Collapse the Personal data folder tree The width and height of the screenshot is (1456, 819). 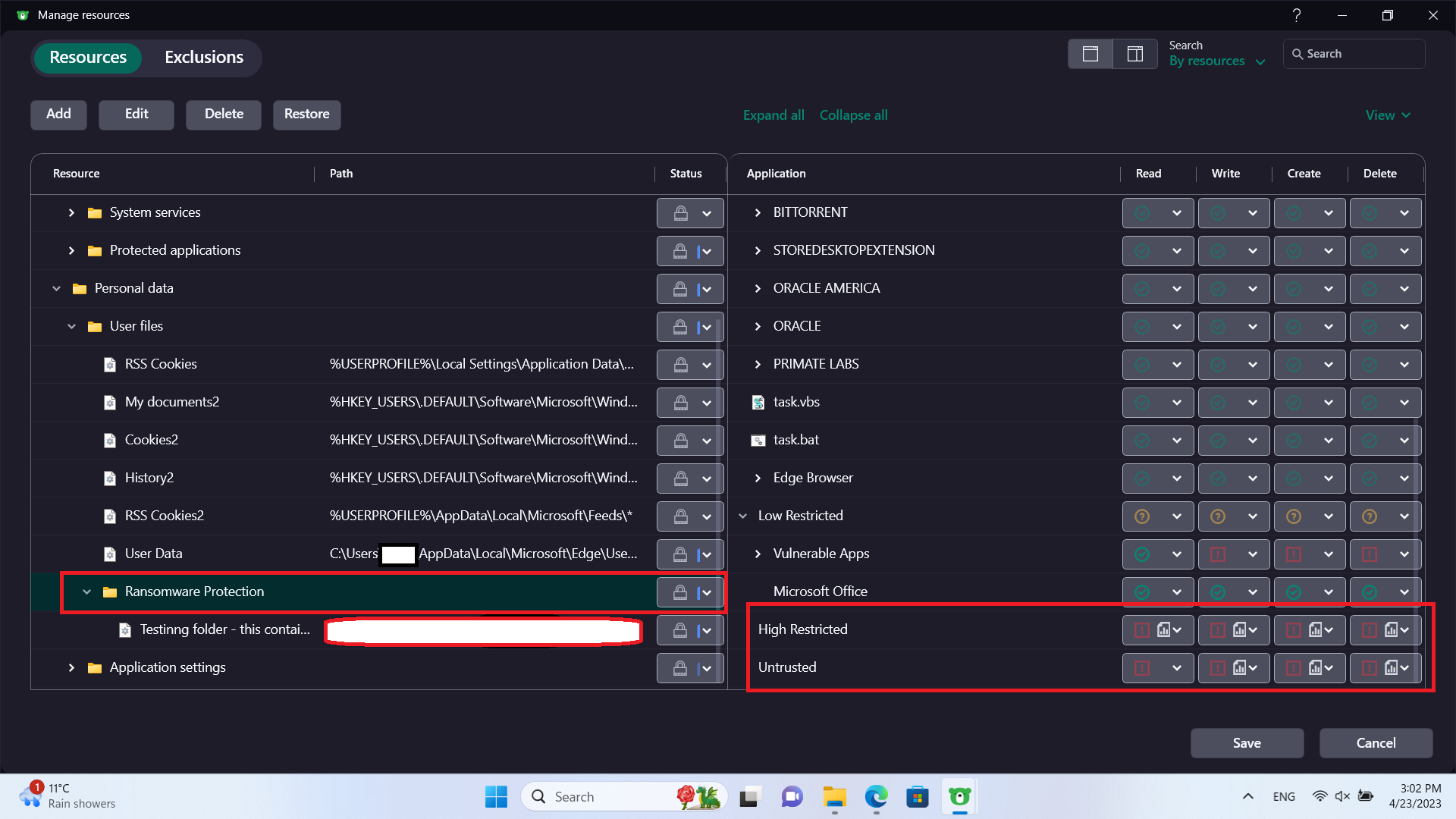[56, 288]
